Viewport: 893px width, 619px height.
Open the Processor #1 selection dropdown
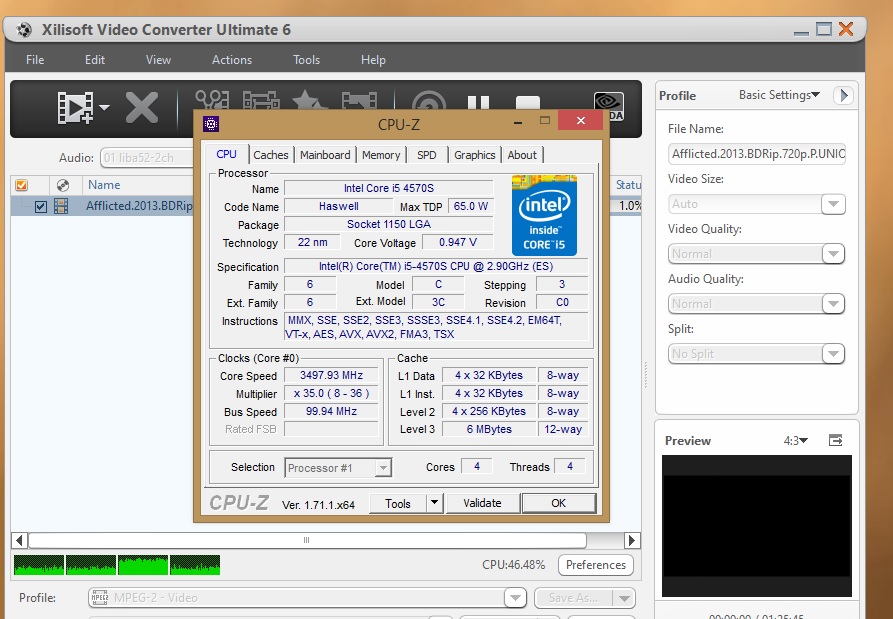338,468
